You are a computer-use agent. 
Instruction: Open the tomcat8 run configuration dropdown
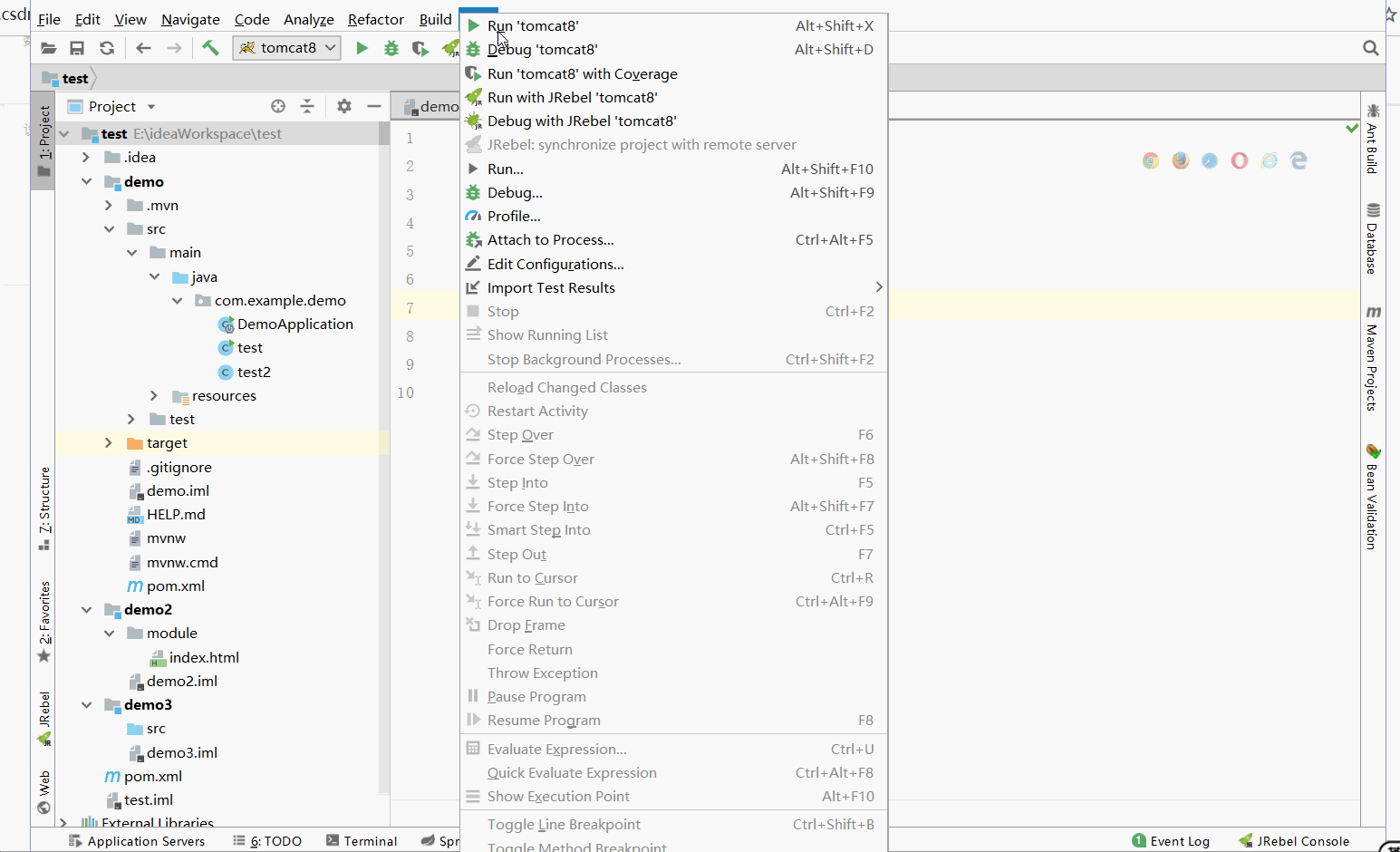[287, 48]
